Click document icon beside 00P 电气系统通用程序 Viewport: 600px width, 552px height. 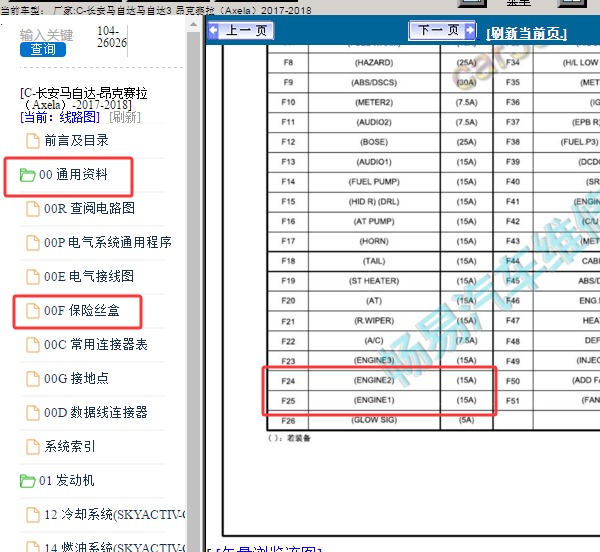[33, 243]
